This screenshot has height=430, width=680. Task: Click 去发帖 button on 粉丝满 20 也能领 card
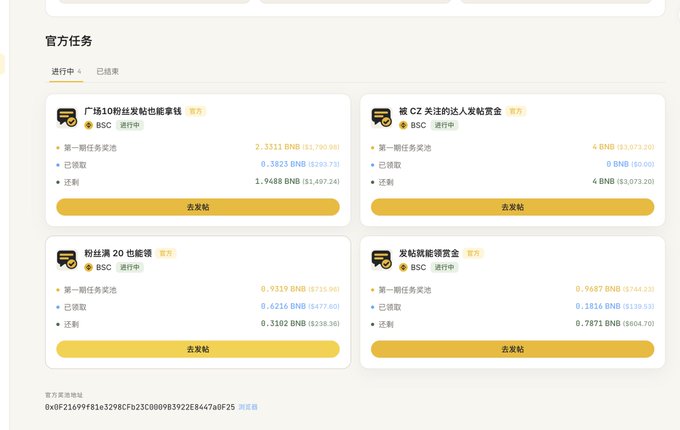(198, 349)
